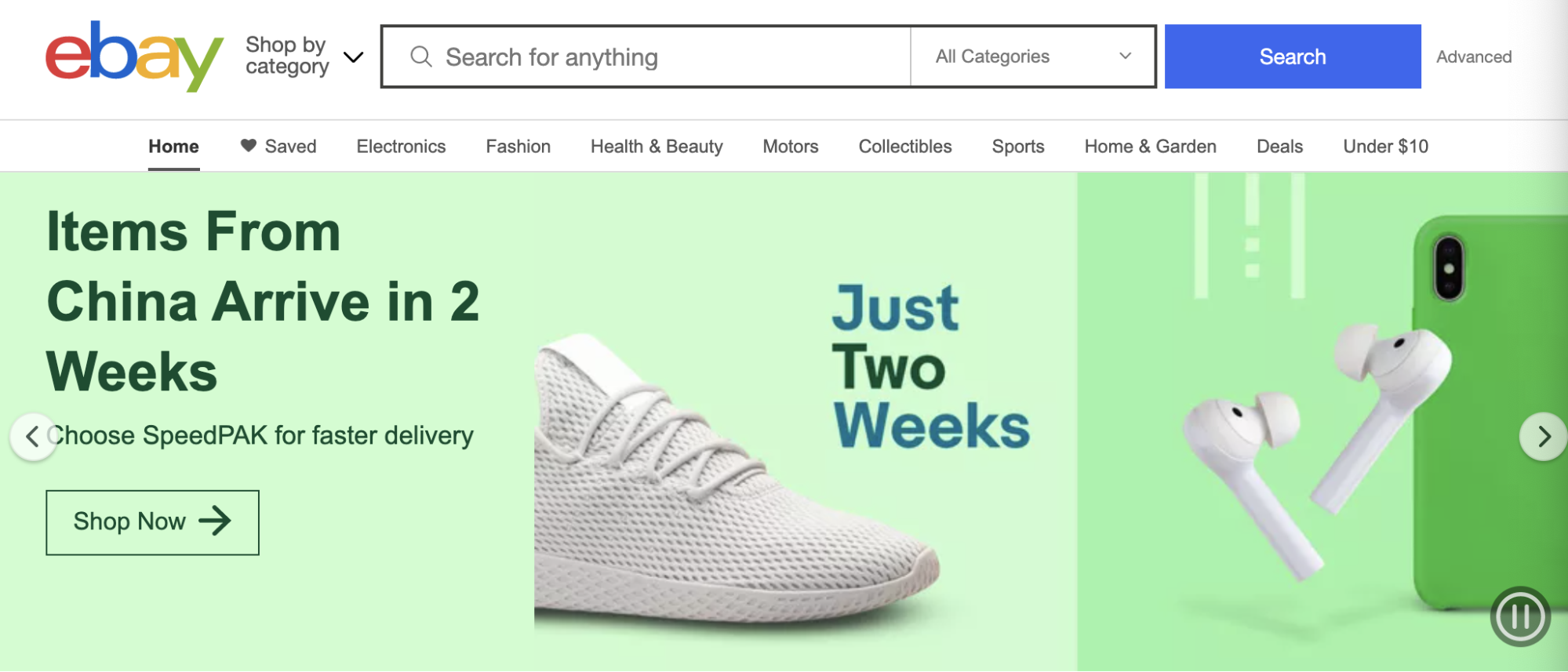Open Shop by category menu
Image resolution: width=1568 pixels, height=672 pixels.
tap(304, 56)
